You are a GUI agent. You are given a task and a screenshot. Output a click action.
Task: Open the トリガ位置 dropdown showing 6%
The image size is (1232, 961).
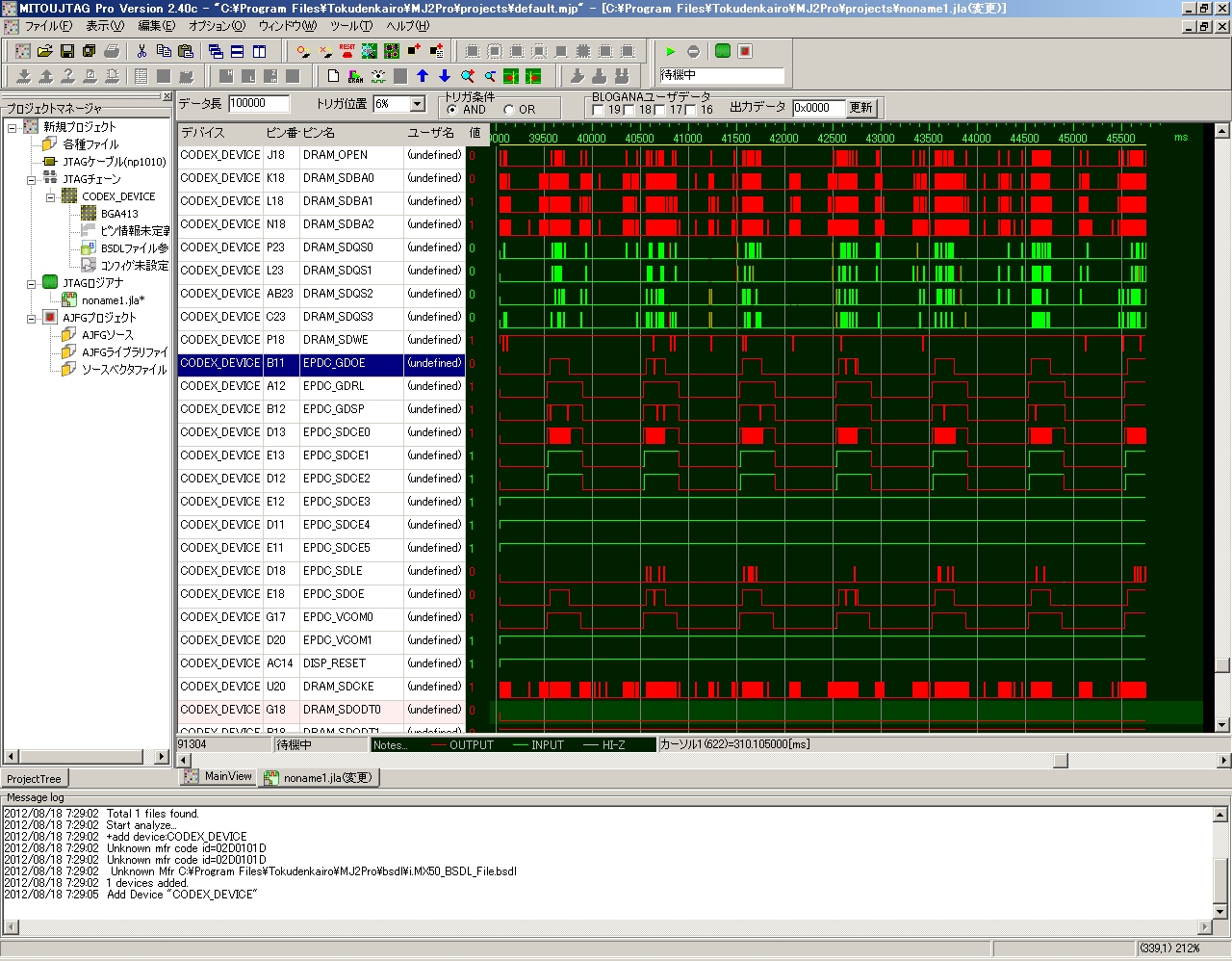pos(418,104)
